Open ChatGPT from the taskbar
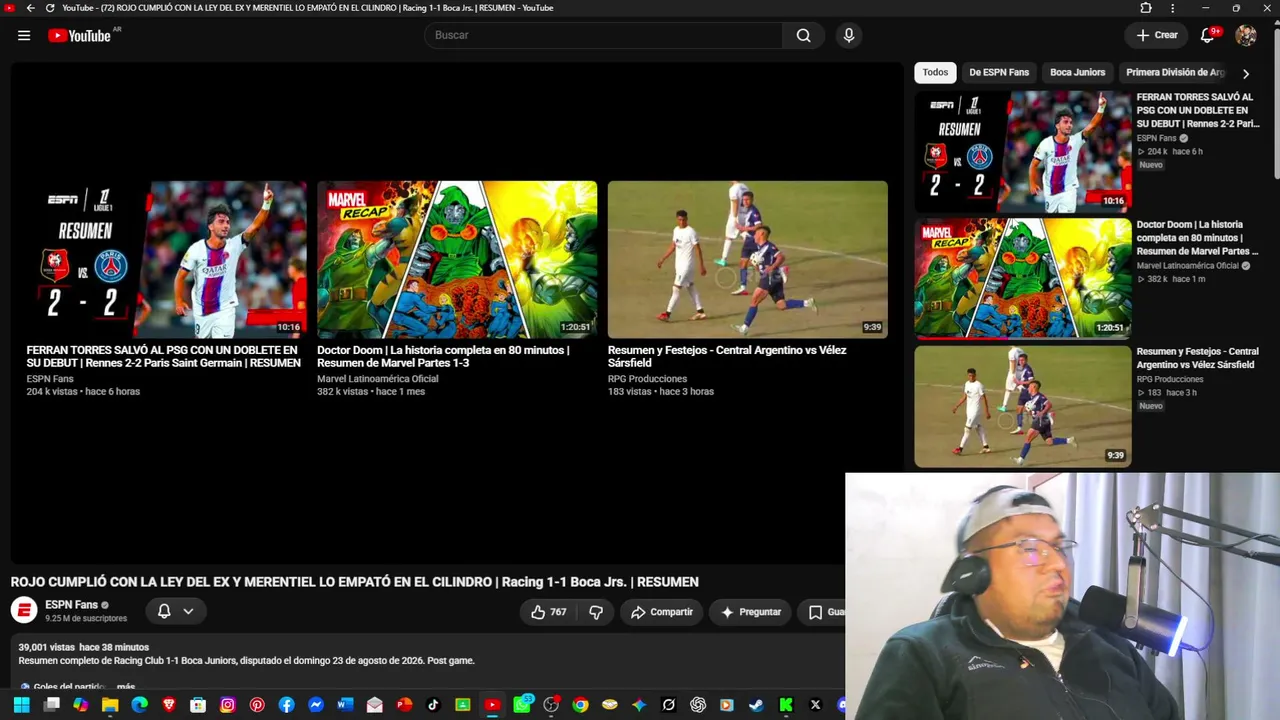1280x720 pixels. [698, 705]
